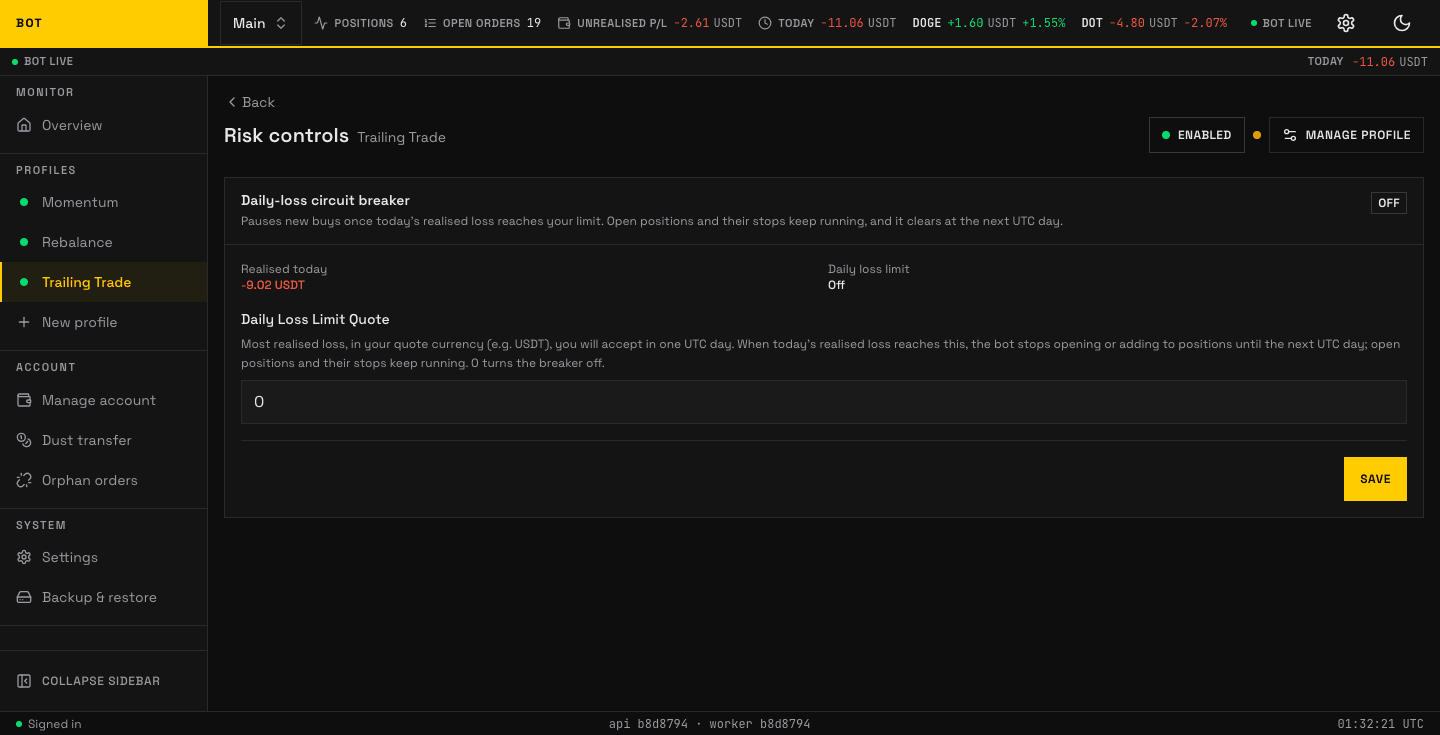Click the yellow SAVE button
This screenshot has width=1440, height=735.
tap(1375, 479)
